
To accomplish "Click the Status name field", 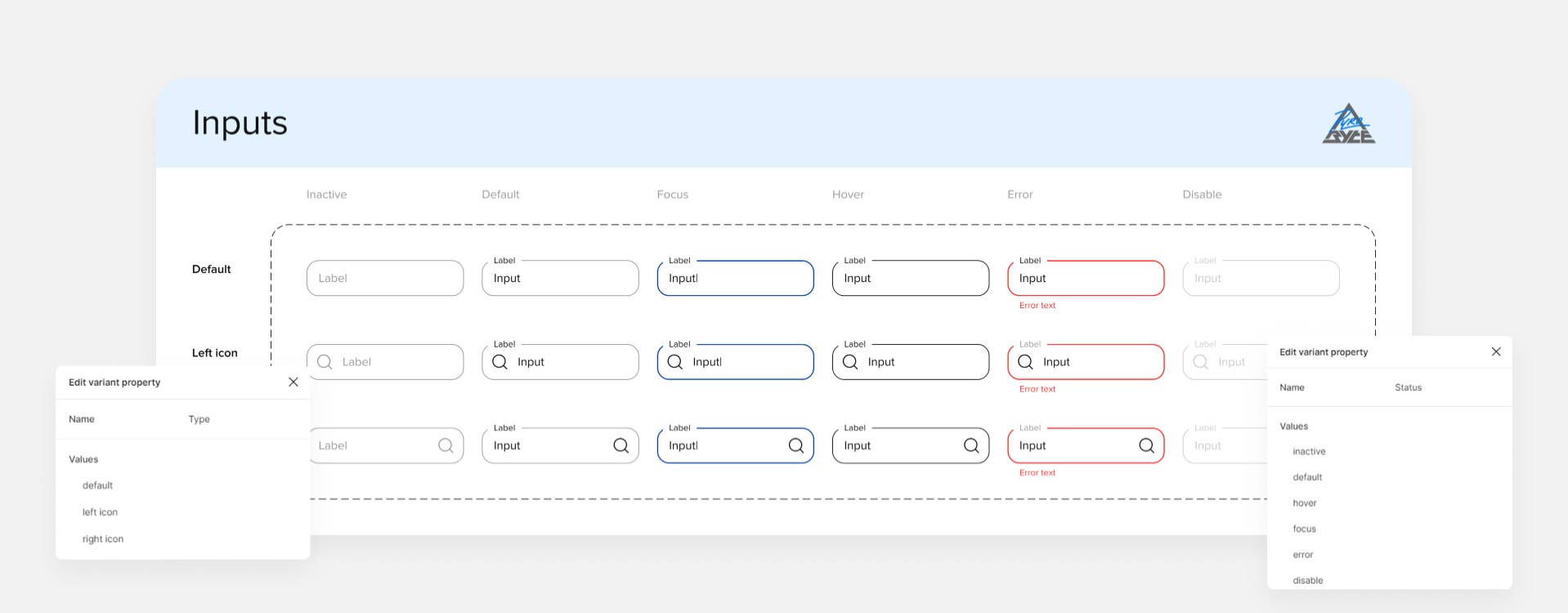I will [x=1408, y=387].
